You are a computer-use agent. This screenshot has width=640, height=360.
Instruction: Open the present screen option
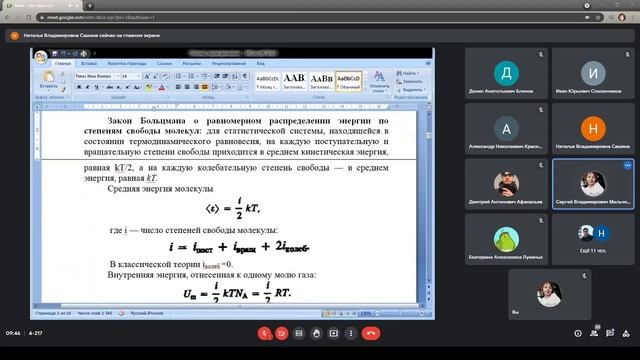point(333,333)
